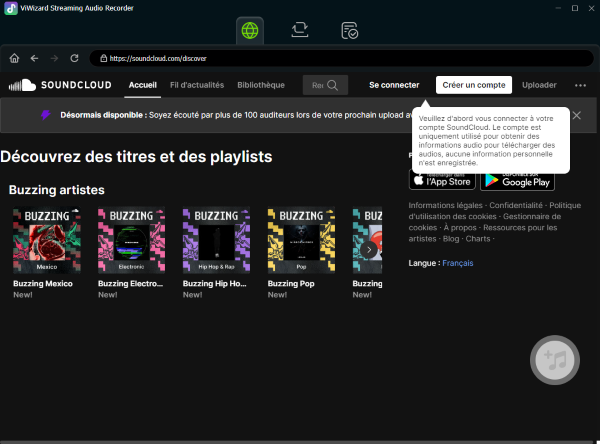
Task: Open the converting list icon
Action: (300, 30)
